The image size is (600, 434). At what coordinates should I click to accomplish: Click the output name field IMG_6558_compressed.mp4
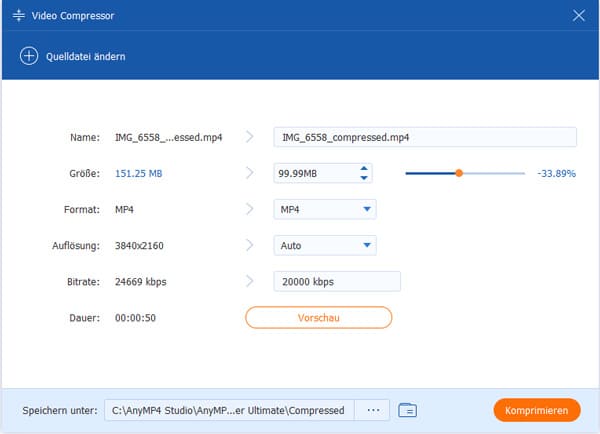point(425,137)
